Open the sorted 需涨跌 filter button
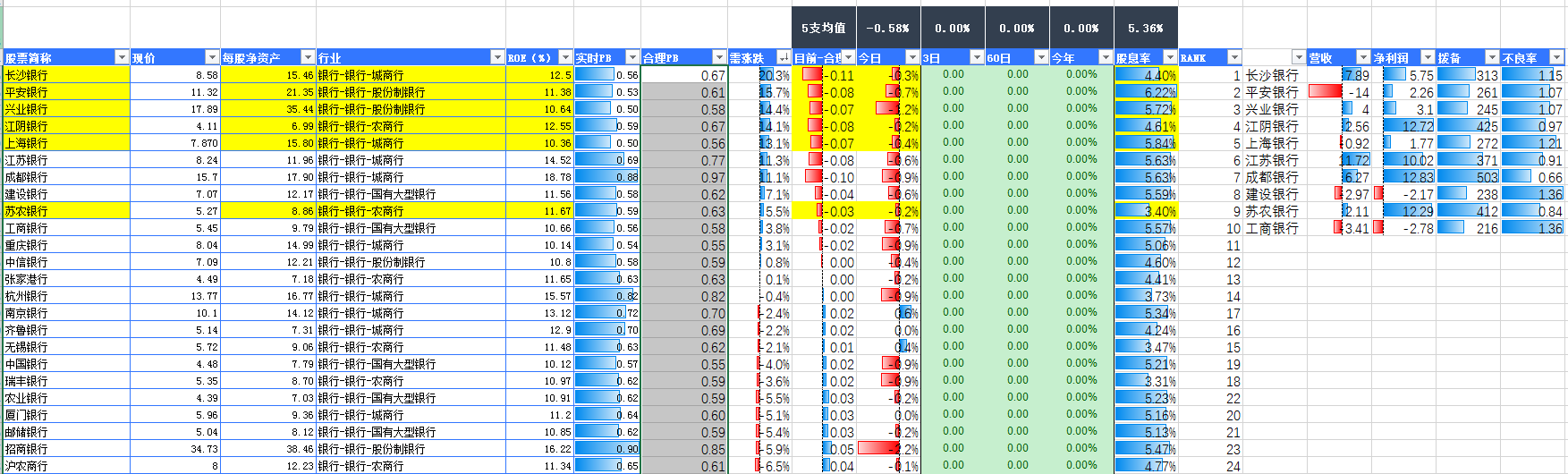The width and height of the screenshot is (1568, 474). click(x=784, y=57)
